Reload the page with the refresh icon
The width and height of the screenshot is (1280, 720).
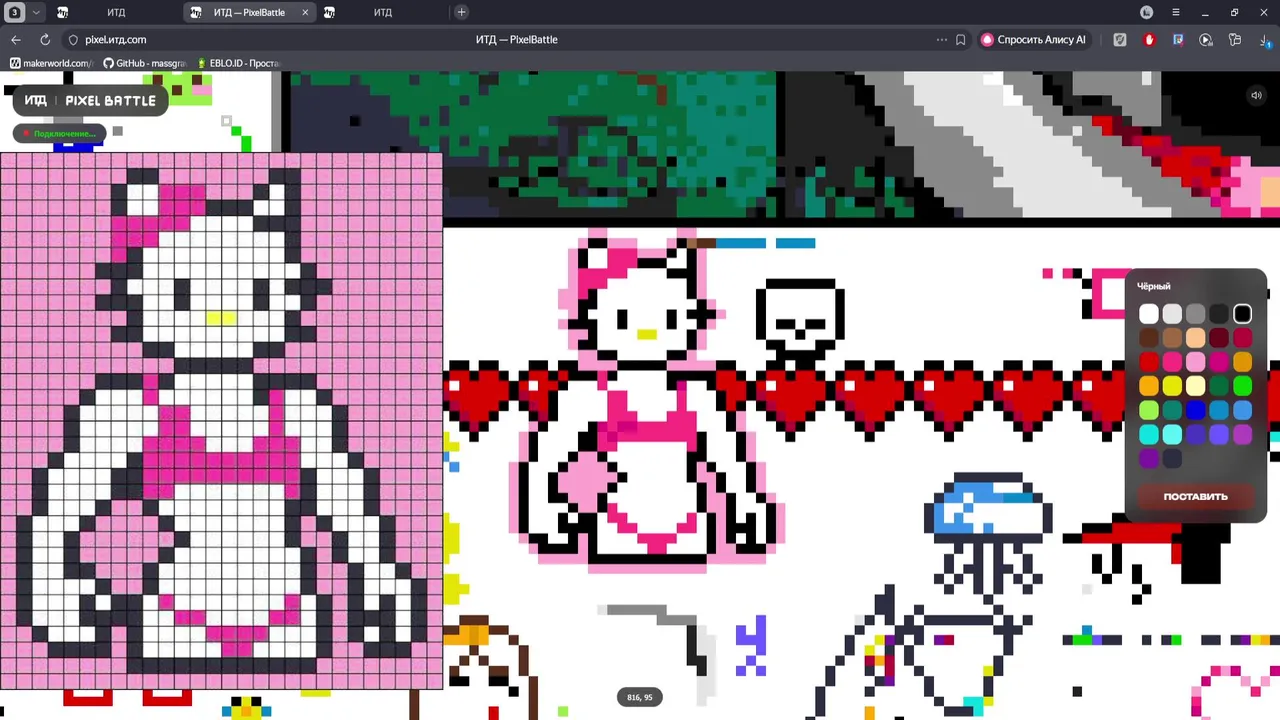[45, 40]
